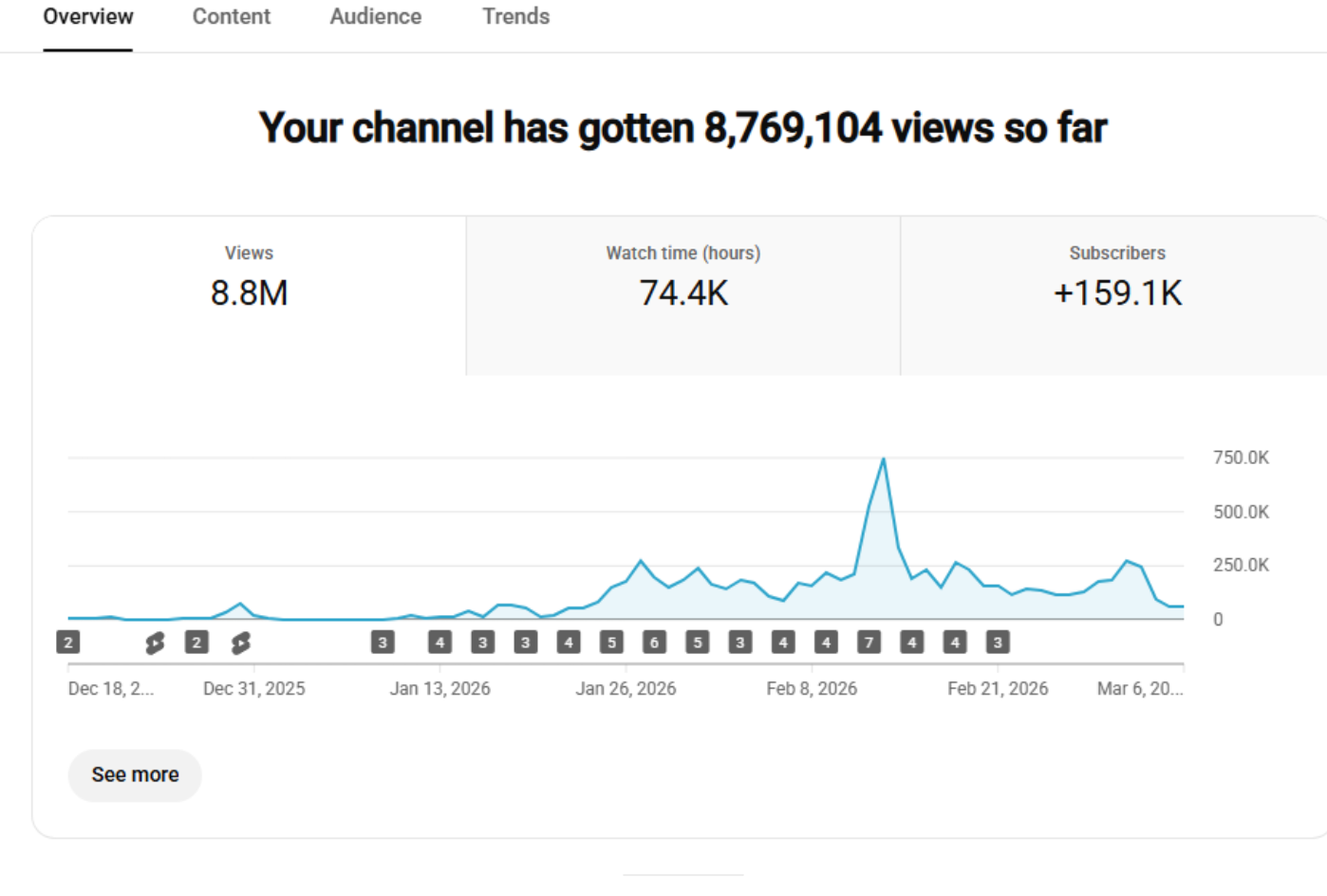Select the Overview tab
Image resolution: width=1327 pixels, height=896 pixels.
pos(88,17)
